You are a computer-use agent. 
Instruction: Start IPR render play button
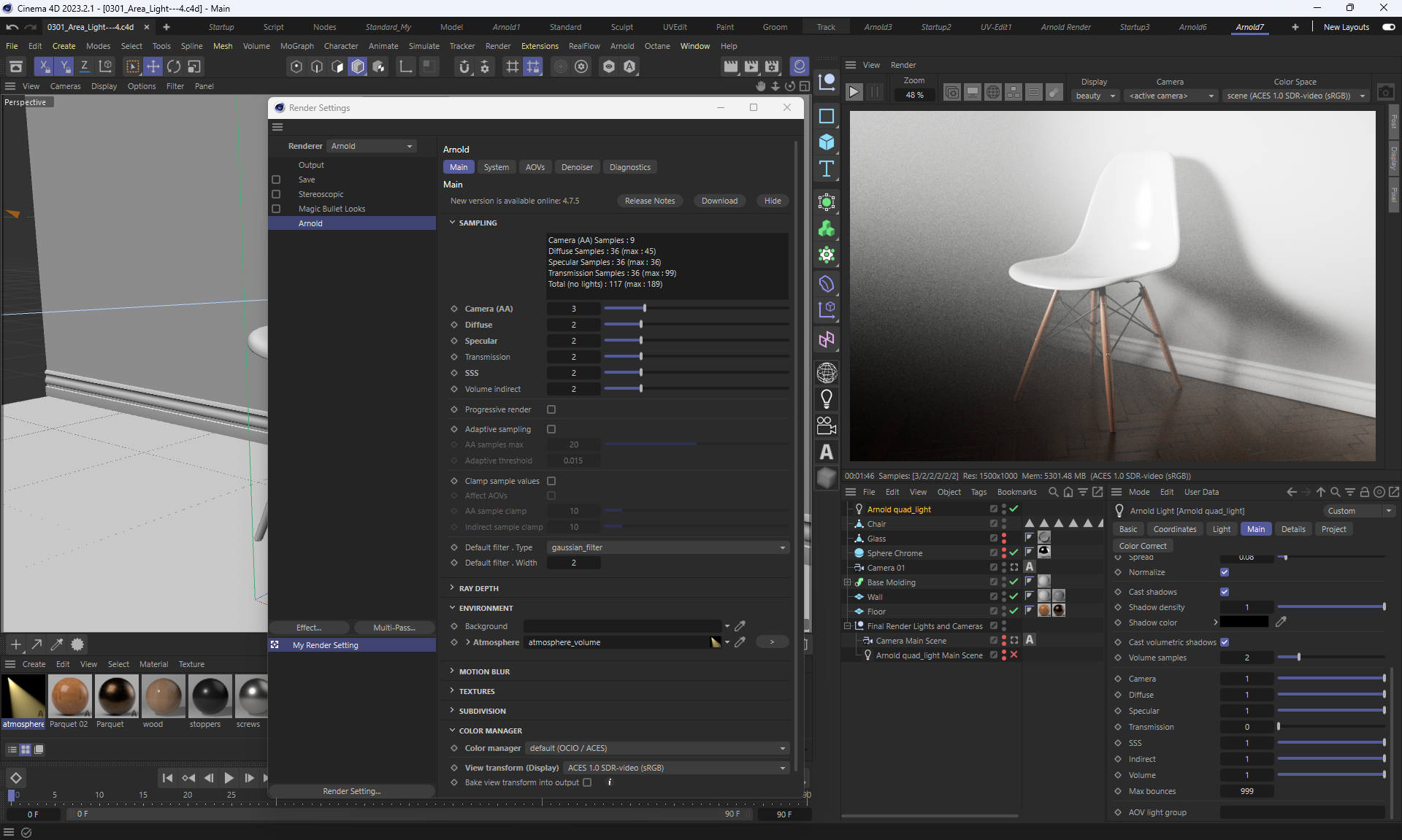[854, 93]
